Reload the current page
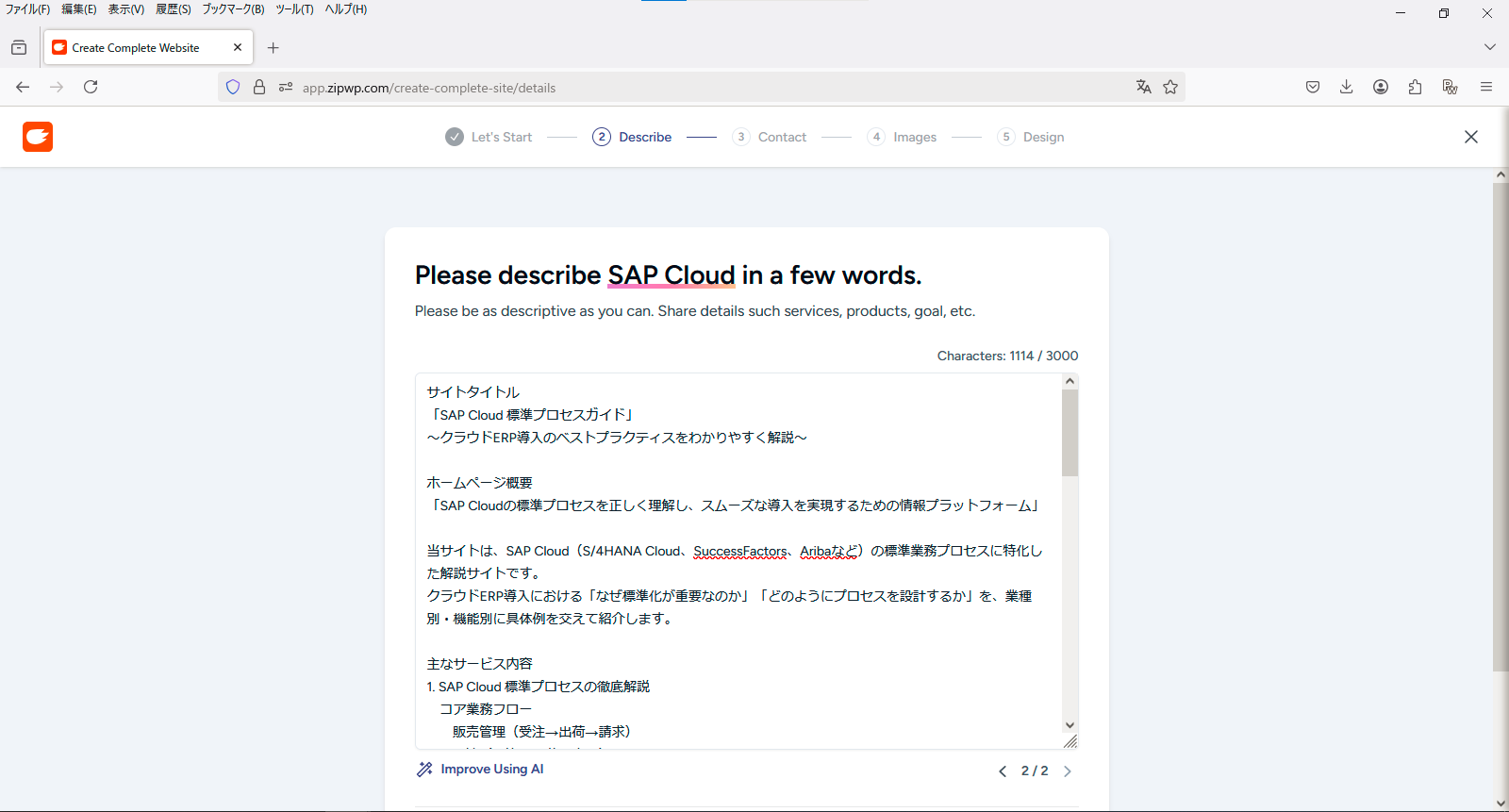The image size is (1509, 812). coord(91,87)
